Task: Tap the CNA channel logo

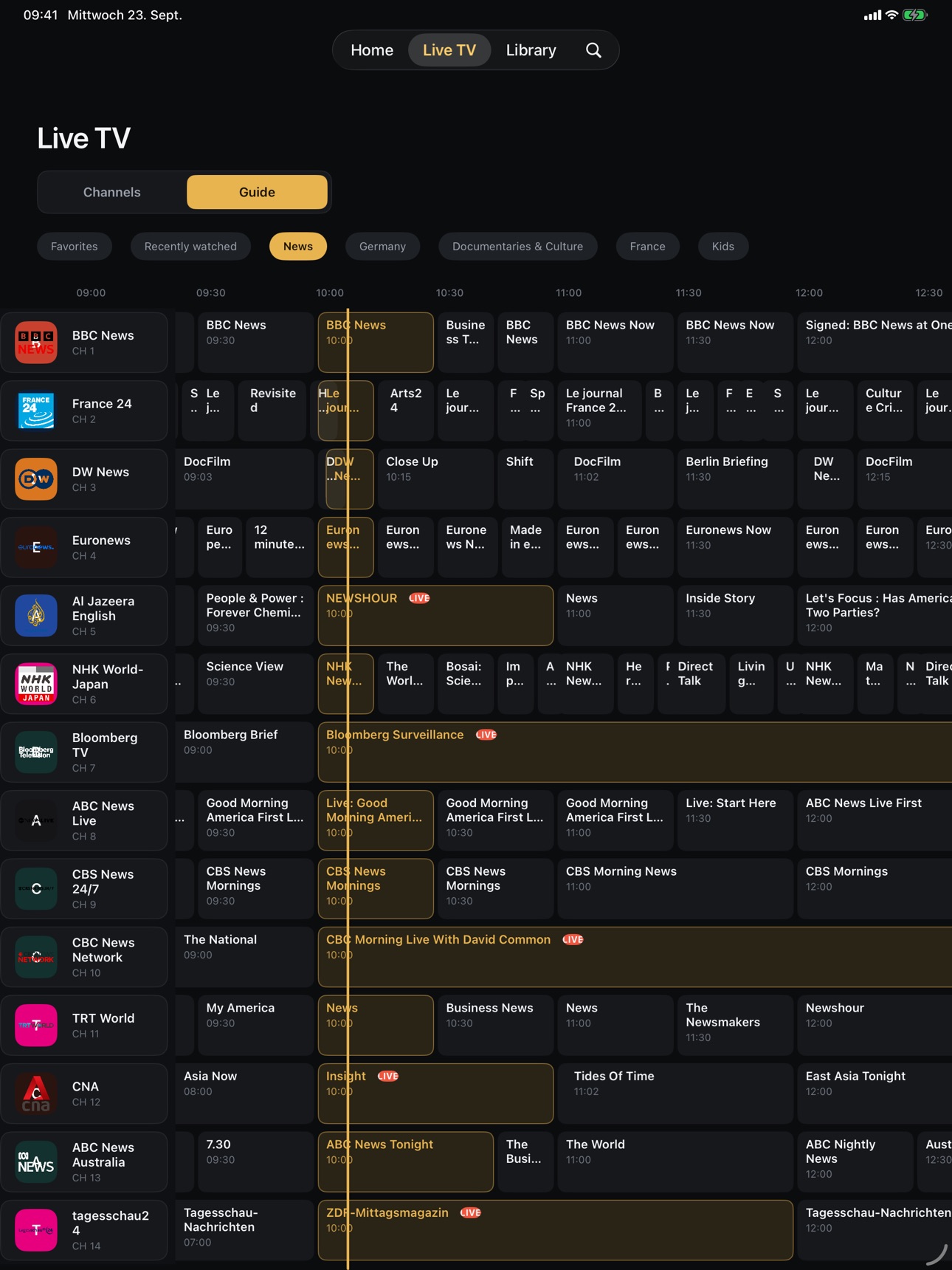Action: click(36, 1094)
